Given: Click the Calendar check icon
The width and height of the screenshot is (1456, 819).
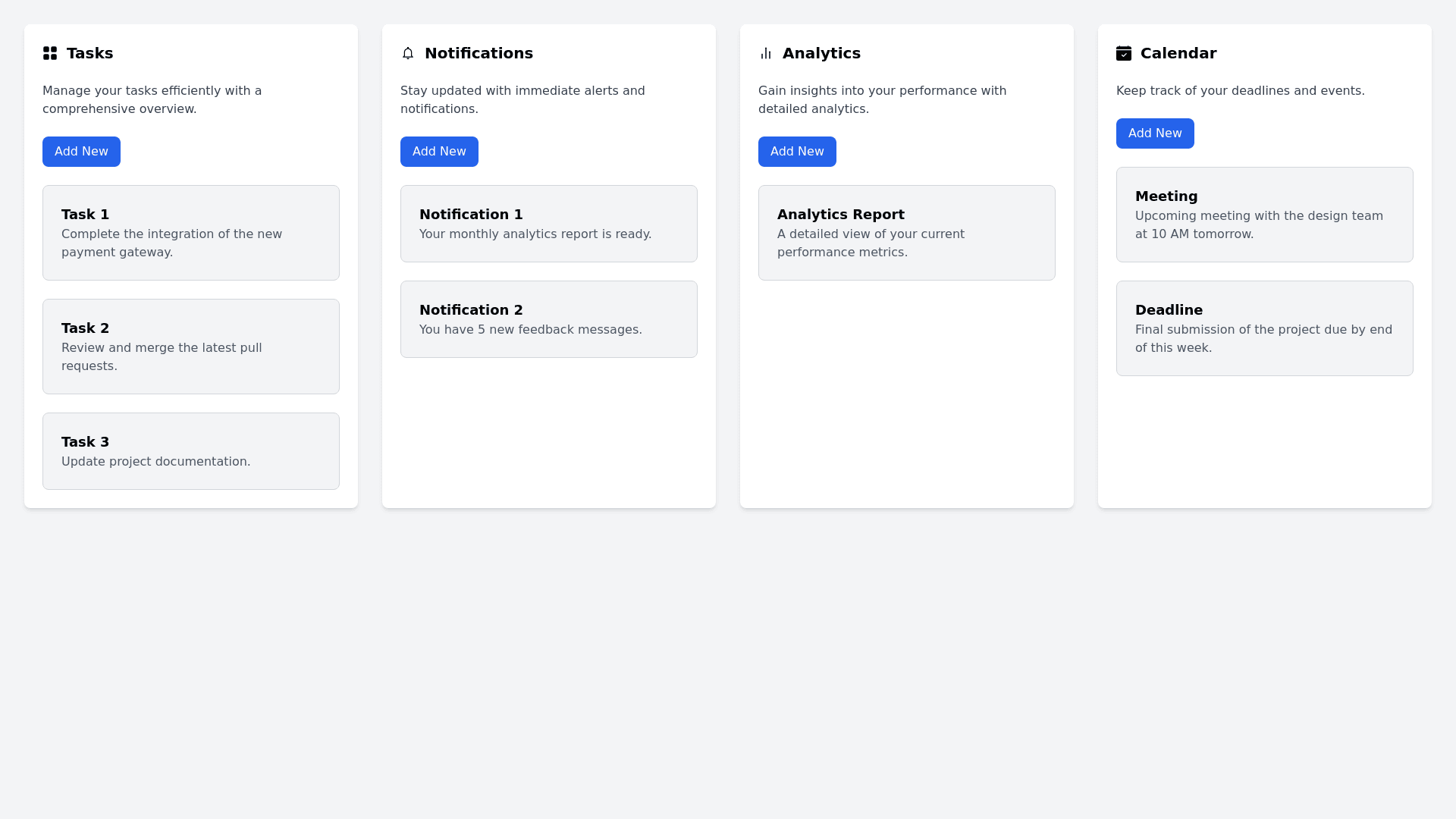Looking at the screenshot, I should click(x=1124, y=53).
